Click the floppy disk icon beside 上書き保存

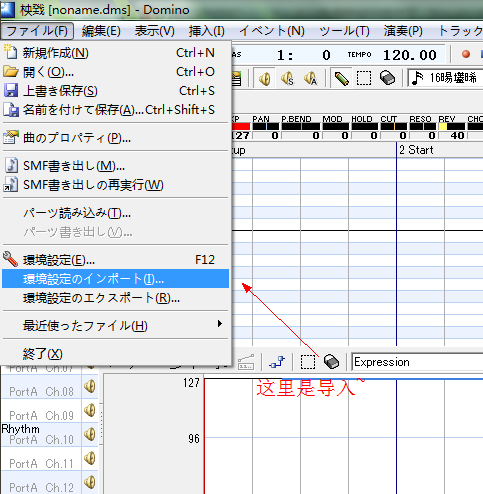[x=11, y=90]
